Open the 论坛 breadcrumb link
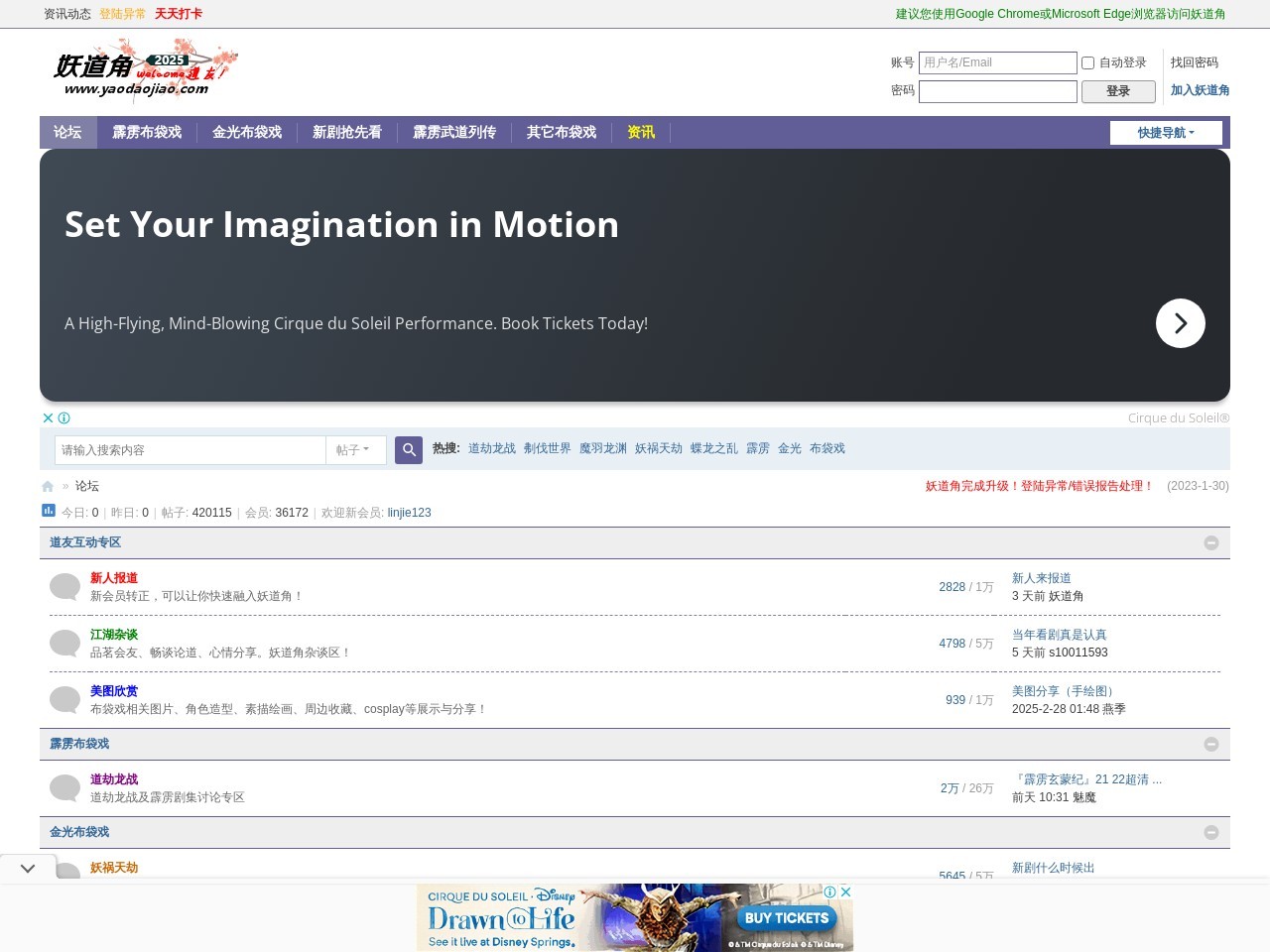The image size is (1270, 952). (87, 486)
